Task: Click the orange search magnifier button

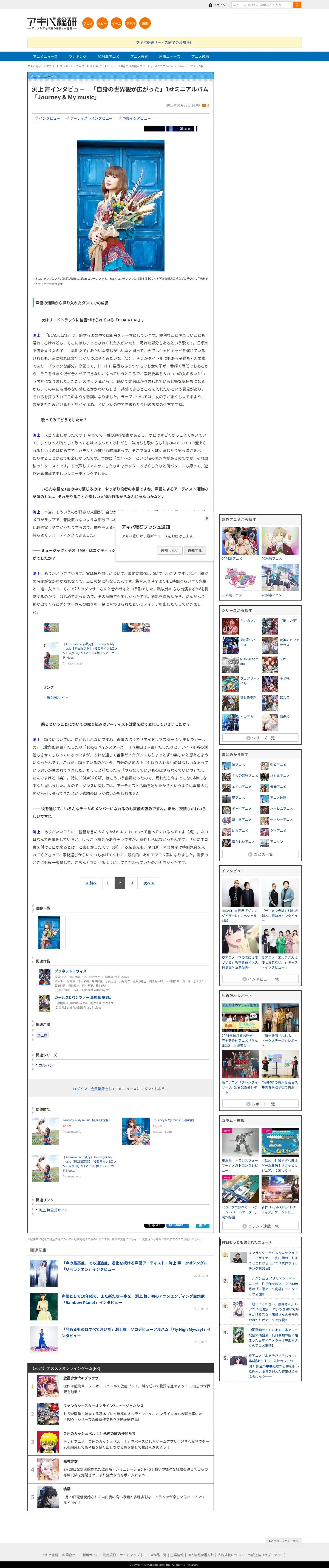Action: pos(297,5)
